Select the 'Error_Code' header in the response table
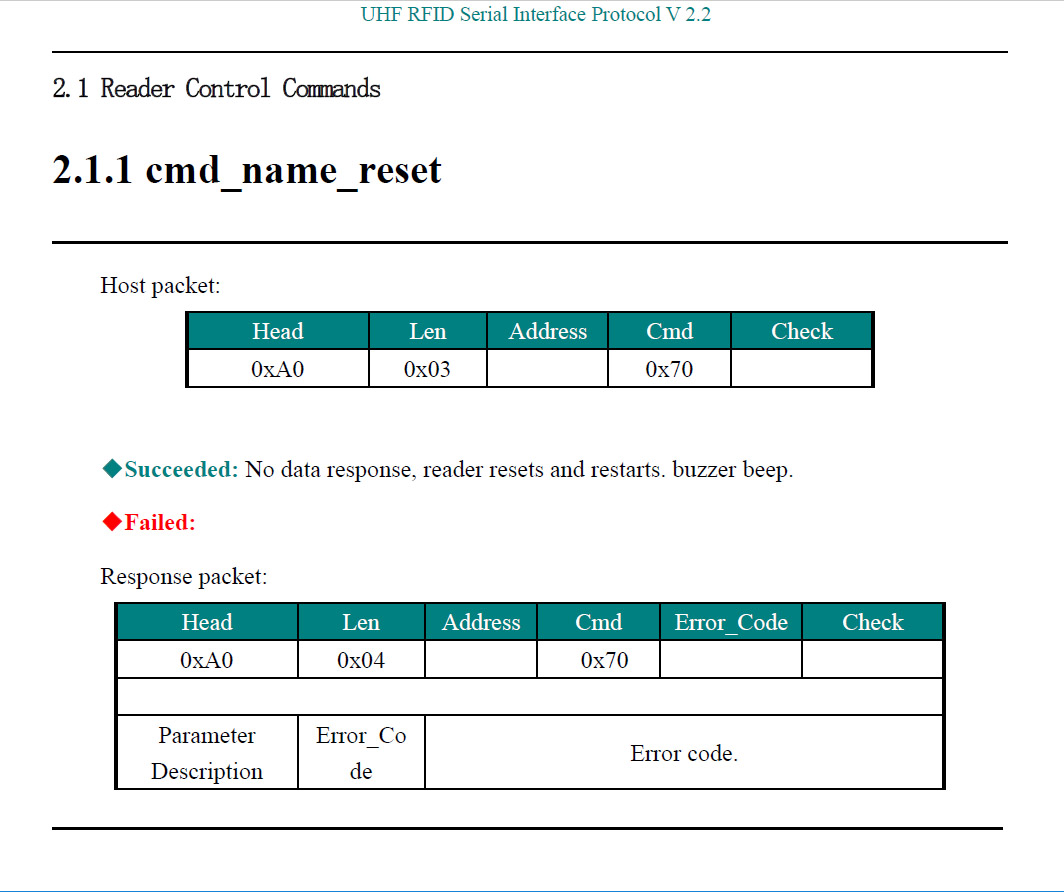 [x=731, y=622]
